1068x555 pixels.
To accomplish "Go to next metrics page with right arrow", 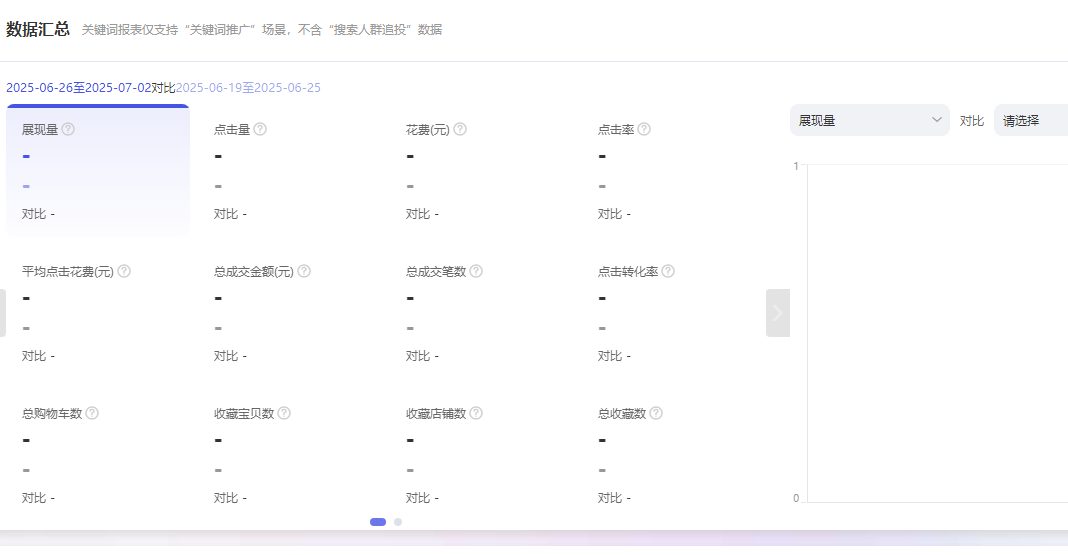I will click(x=777, y=313).
